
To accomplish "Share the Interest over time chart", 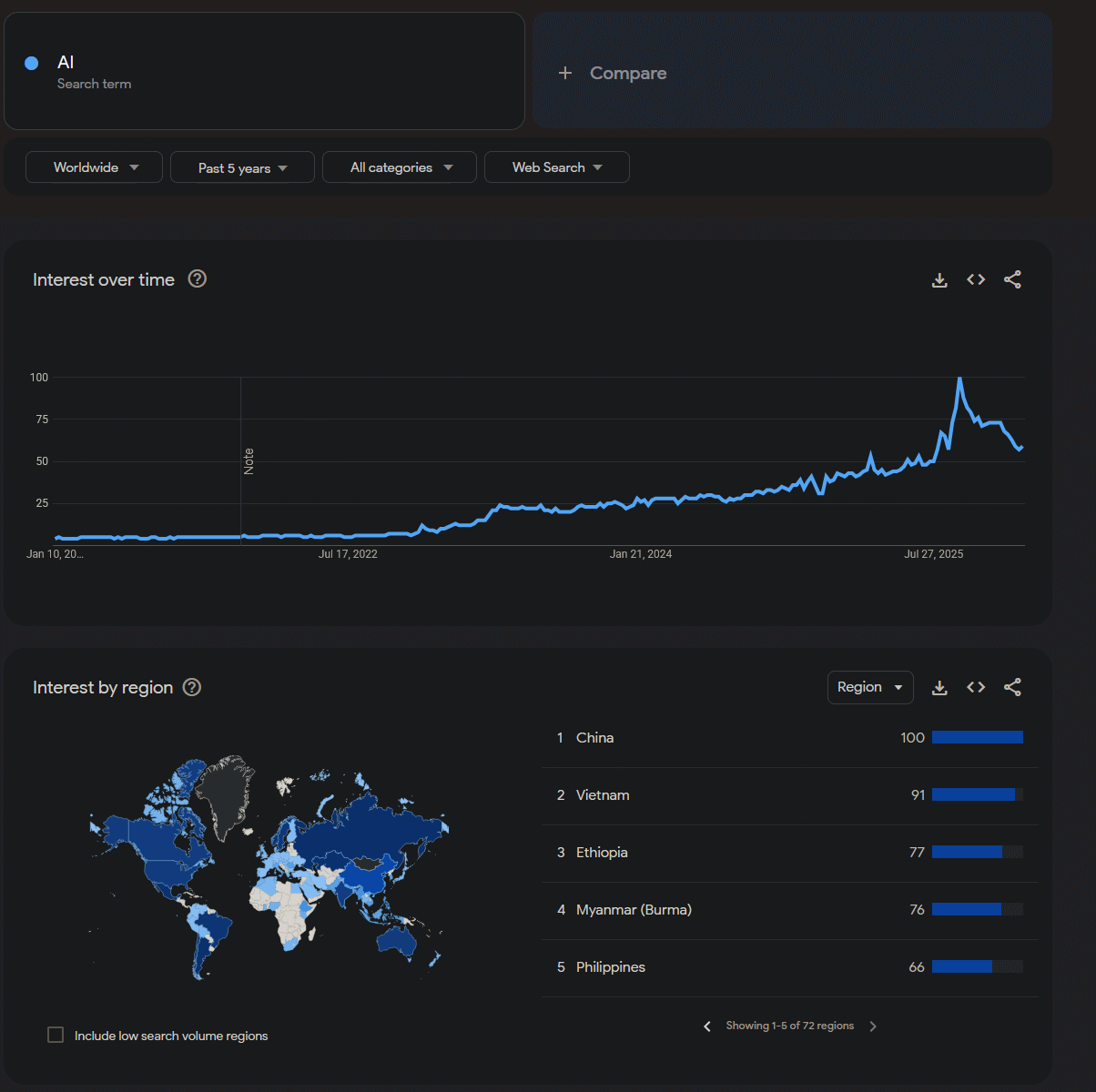I will coord(1012,279).
